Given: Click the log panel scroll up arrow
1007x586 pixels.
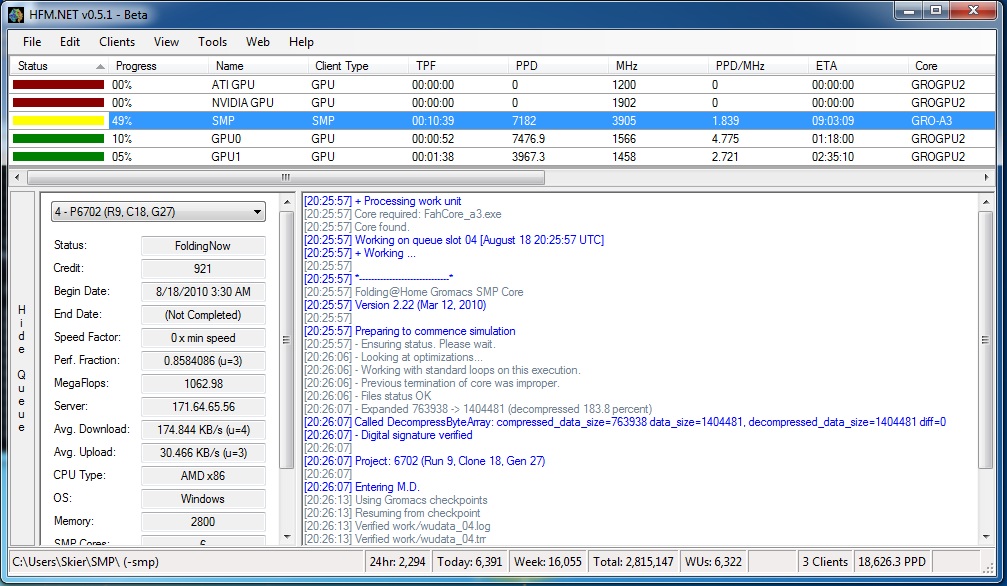Looking at the screenshot, I should (988, 201).
